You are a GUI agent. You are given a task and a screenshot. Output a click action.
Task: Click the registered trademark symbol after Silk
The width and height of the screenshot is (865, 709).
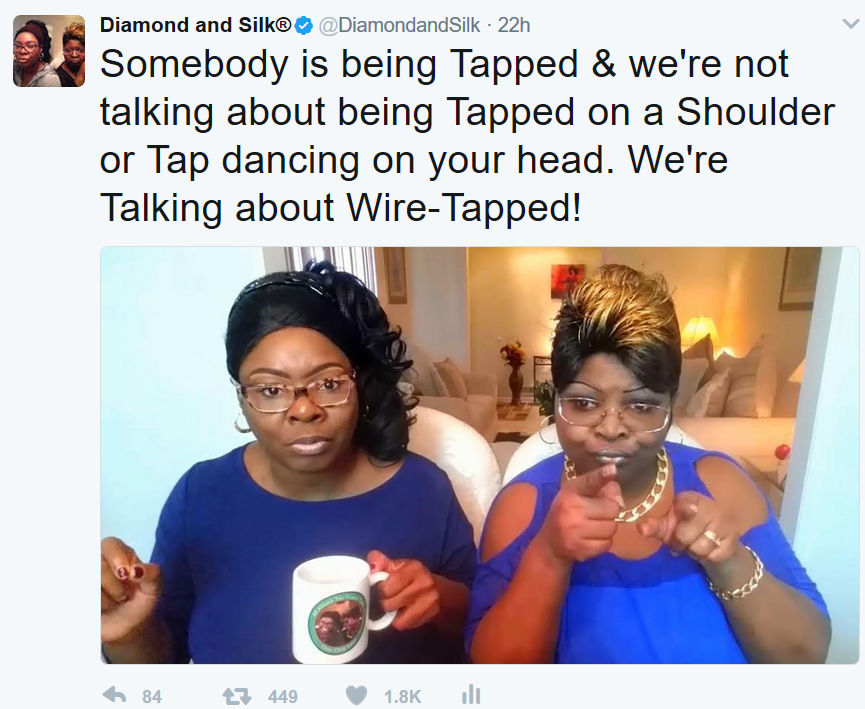click(x=283, y=24)
